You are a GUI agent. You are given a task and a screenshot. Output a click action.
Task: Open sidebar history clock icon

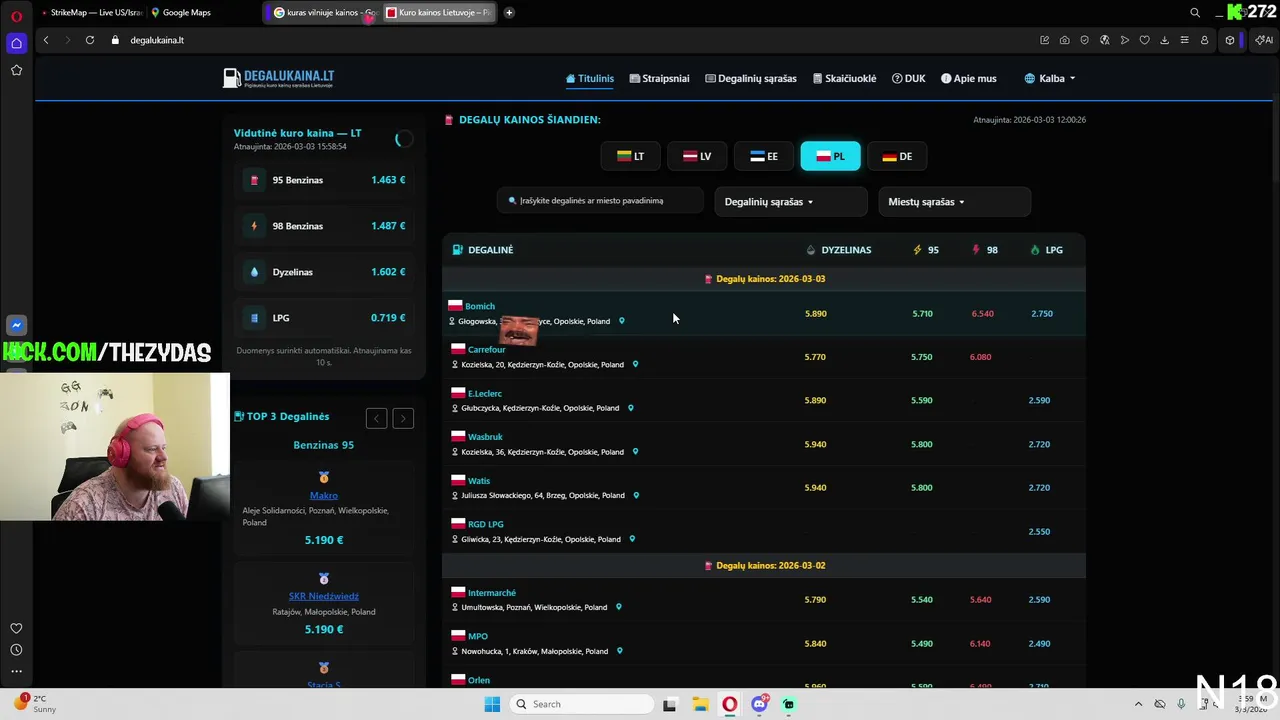coord(16,650)
